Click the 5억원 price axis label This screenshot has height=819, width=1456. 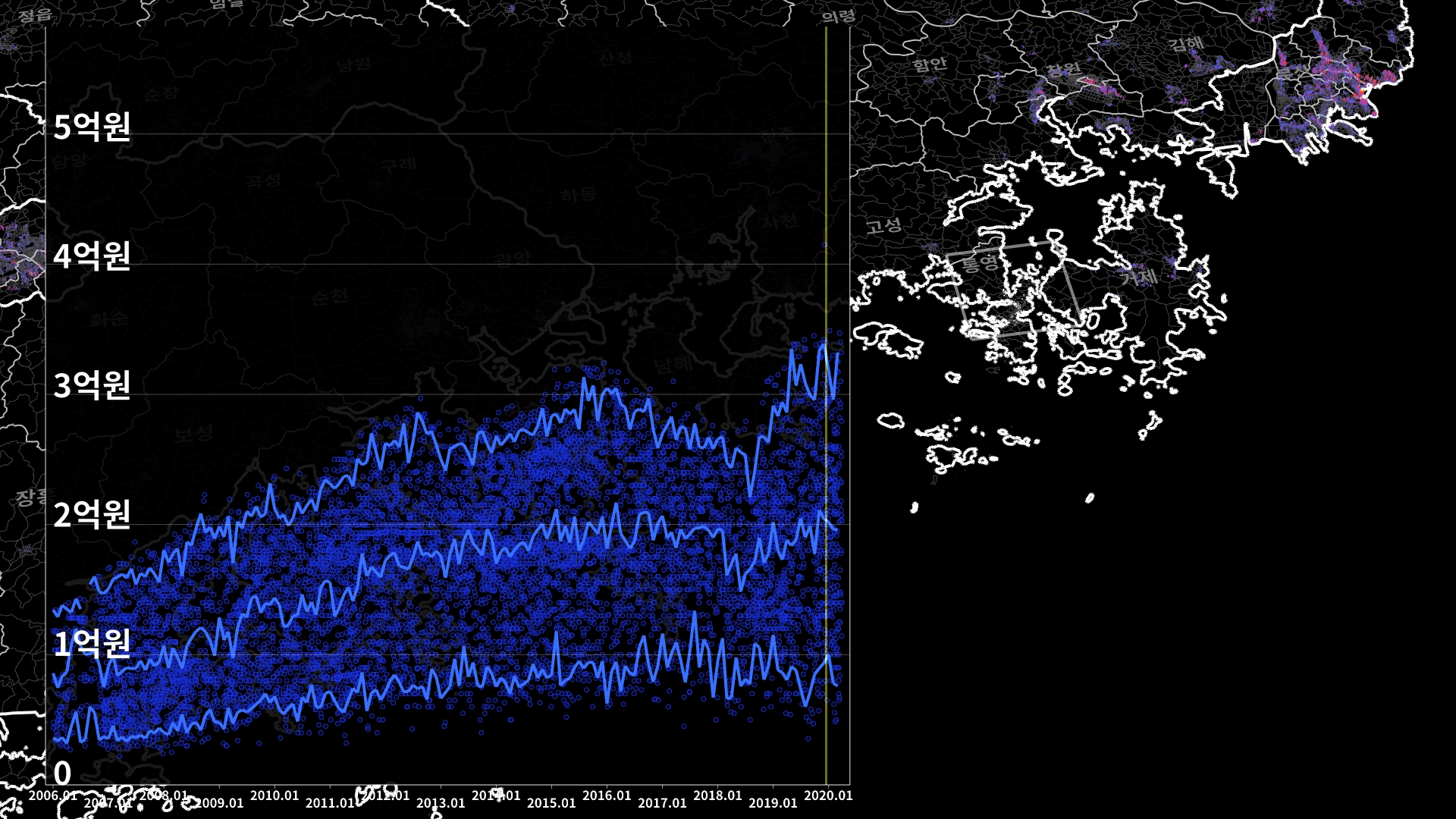[x=92, y=127]
